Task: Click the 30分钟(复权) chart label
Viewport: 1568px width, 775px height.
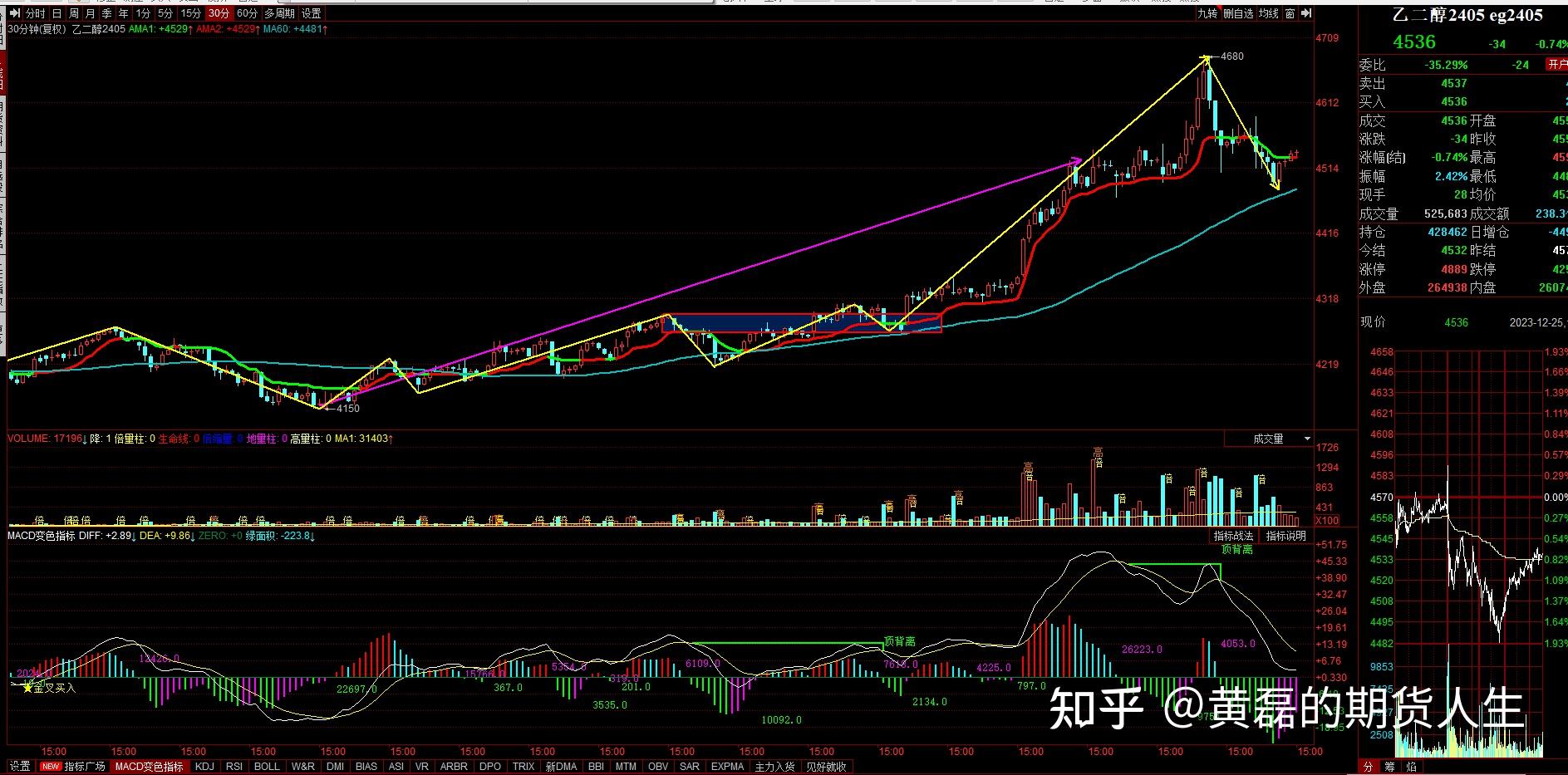Action: (x=36, y=29)
